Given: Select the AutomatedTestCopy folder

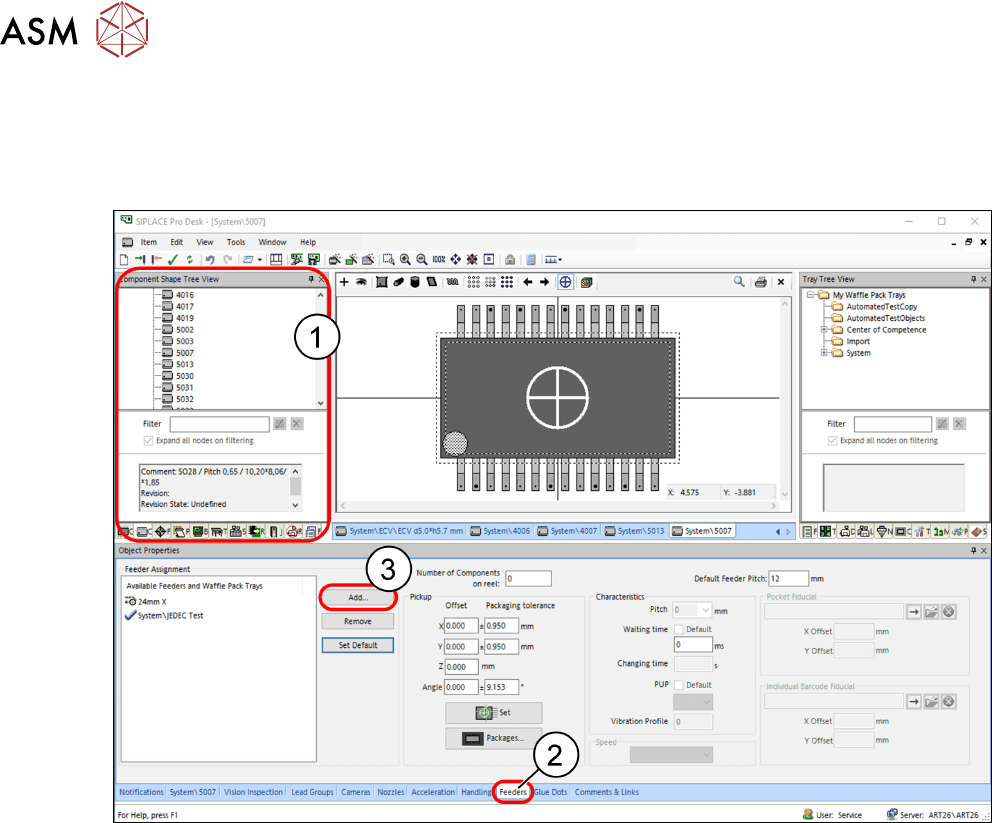Looking at the screenshot, I should coord(881,307).
